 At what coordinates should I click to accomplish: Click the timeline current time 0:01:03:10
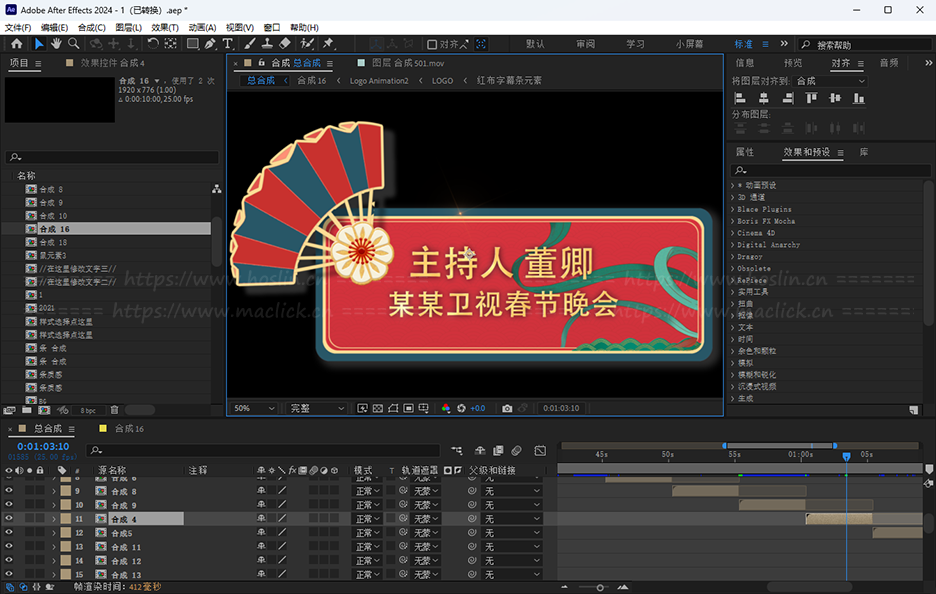(x=43, y=446)
